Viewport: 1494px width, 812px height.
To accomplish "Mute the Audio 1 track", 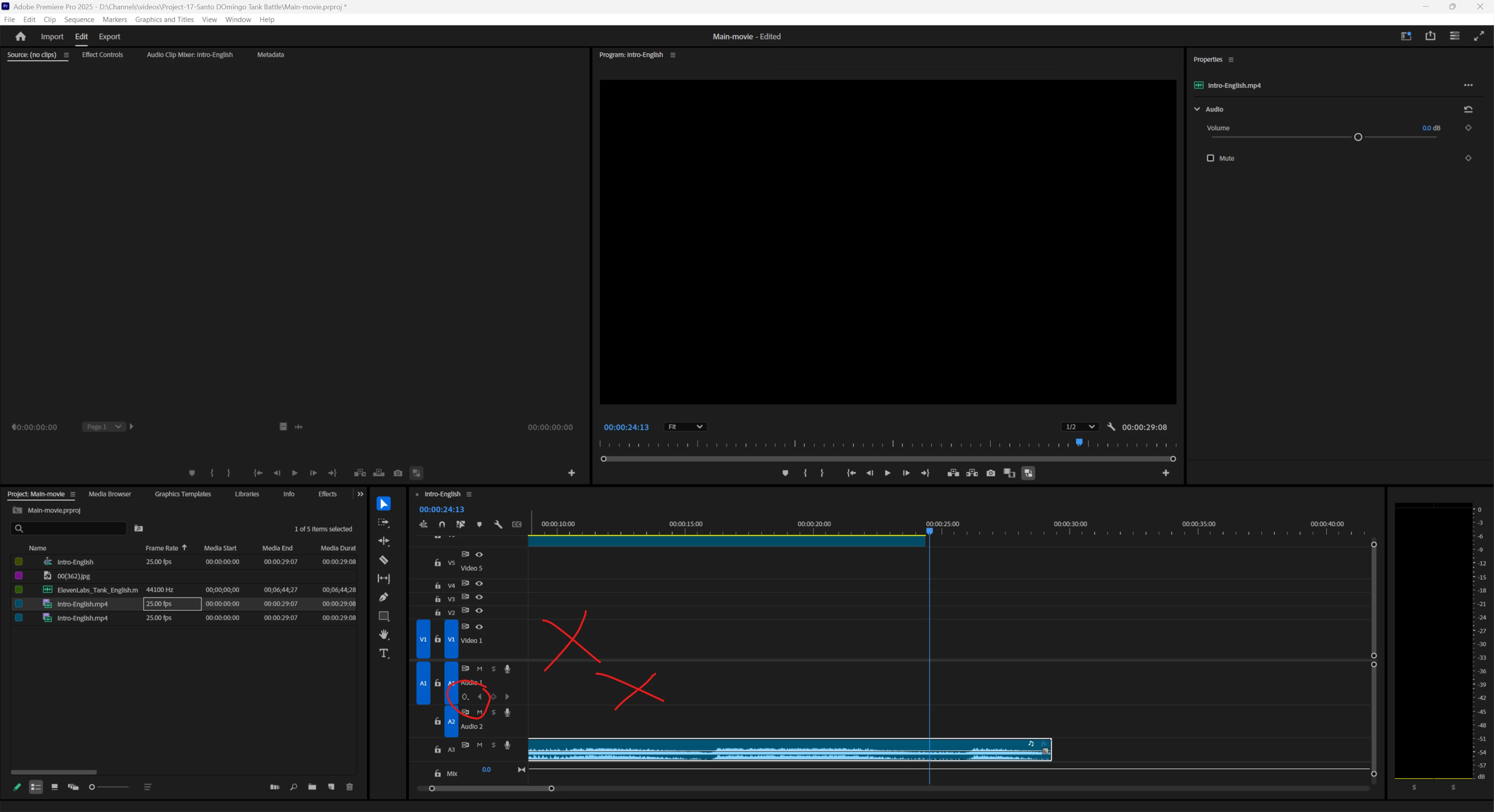I will [x=480, y=669].
